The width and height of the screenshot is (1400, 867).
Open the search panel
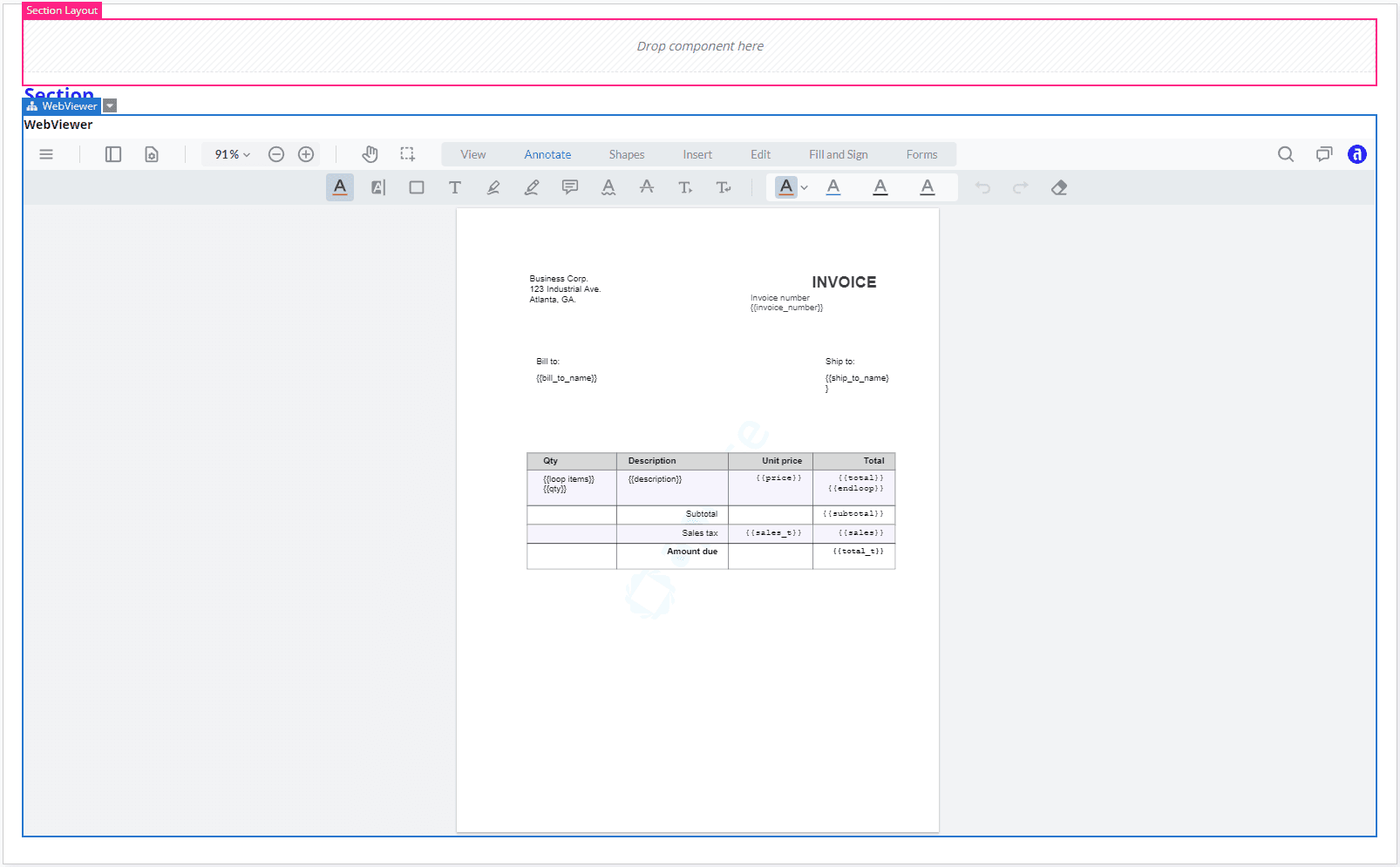(x=1286, y=154)
